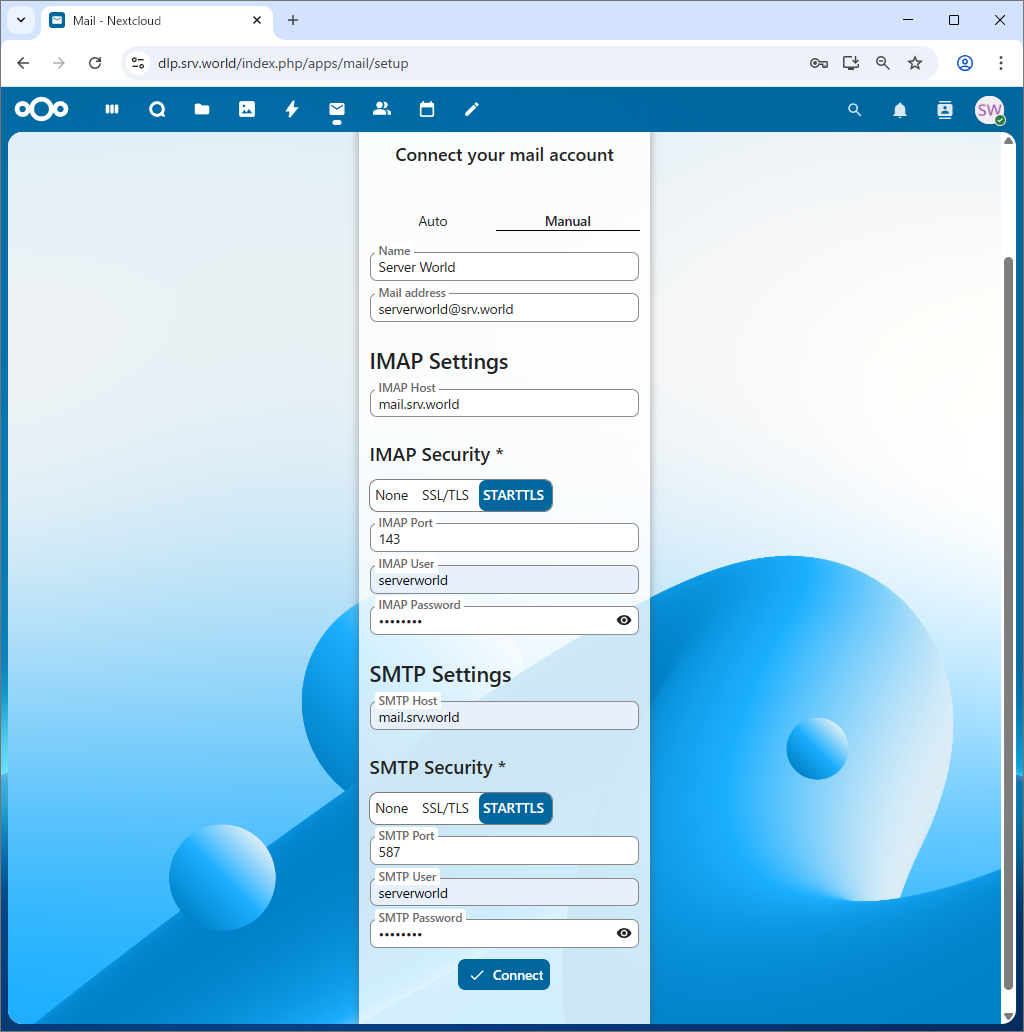
Task: Select the Manual setup tab
Action: tap(567, 221)
